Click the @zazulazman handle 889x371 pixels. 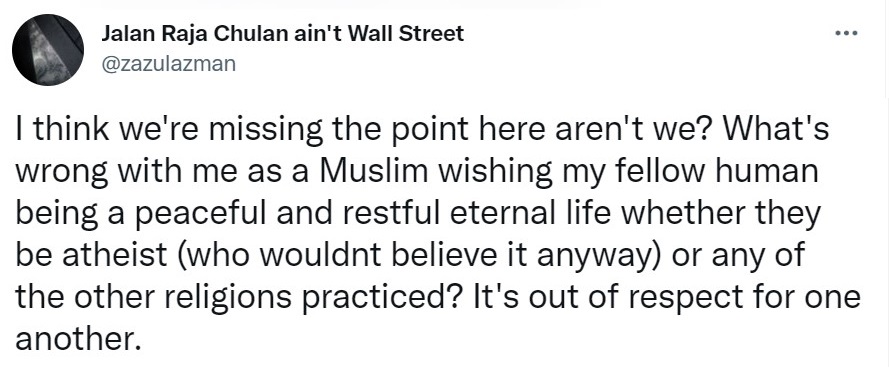168,64
